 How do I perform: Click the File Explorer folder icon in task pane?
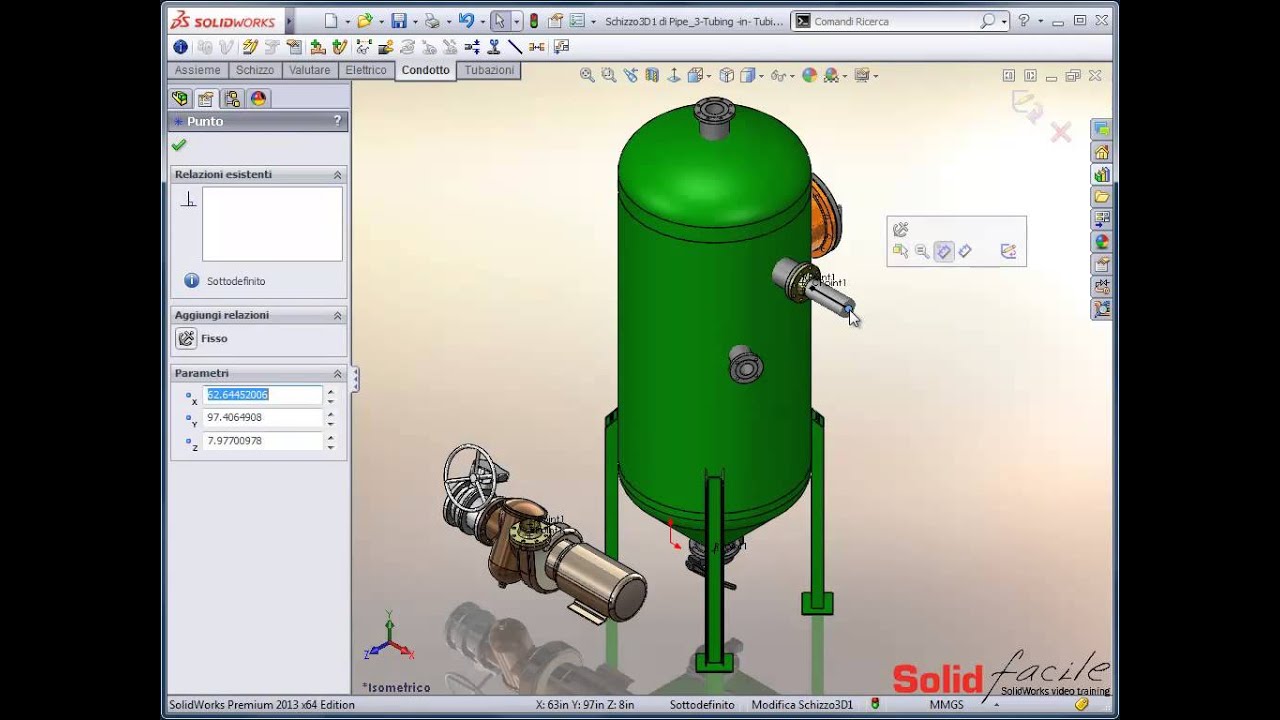pyautogui.click(x=1101, y=196)
